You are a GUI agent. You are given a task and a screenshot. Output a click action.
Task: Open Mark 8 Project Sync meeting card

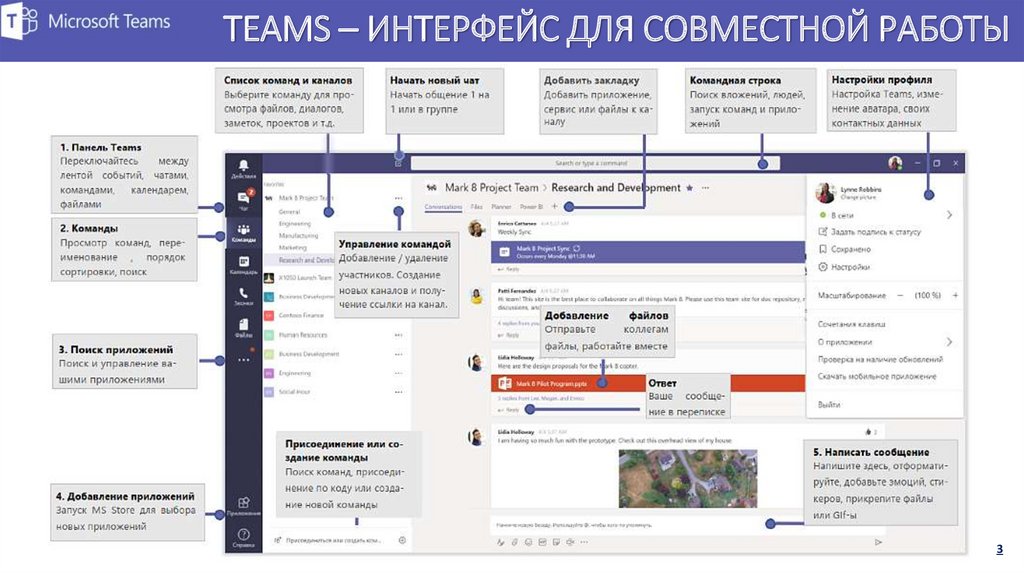coord(647,251)
